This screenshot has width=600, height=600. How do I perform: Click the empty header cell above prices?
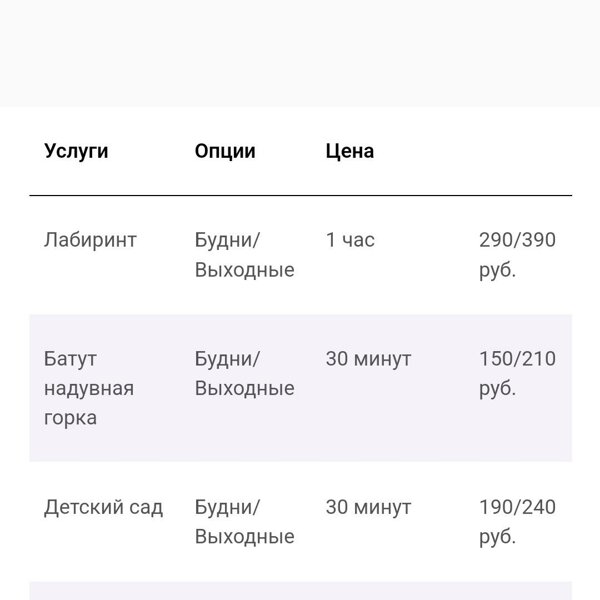pos(517,151)
